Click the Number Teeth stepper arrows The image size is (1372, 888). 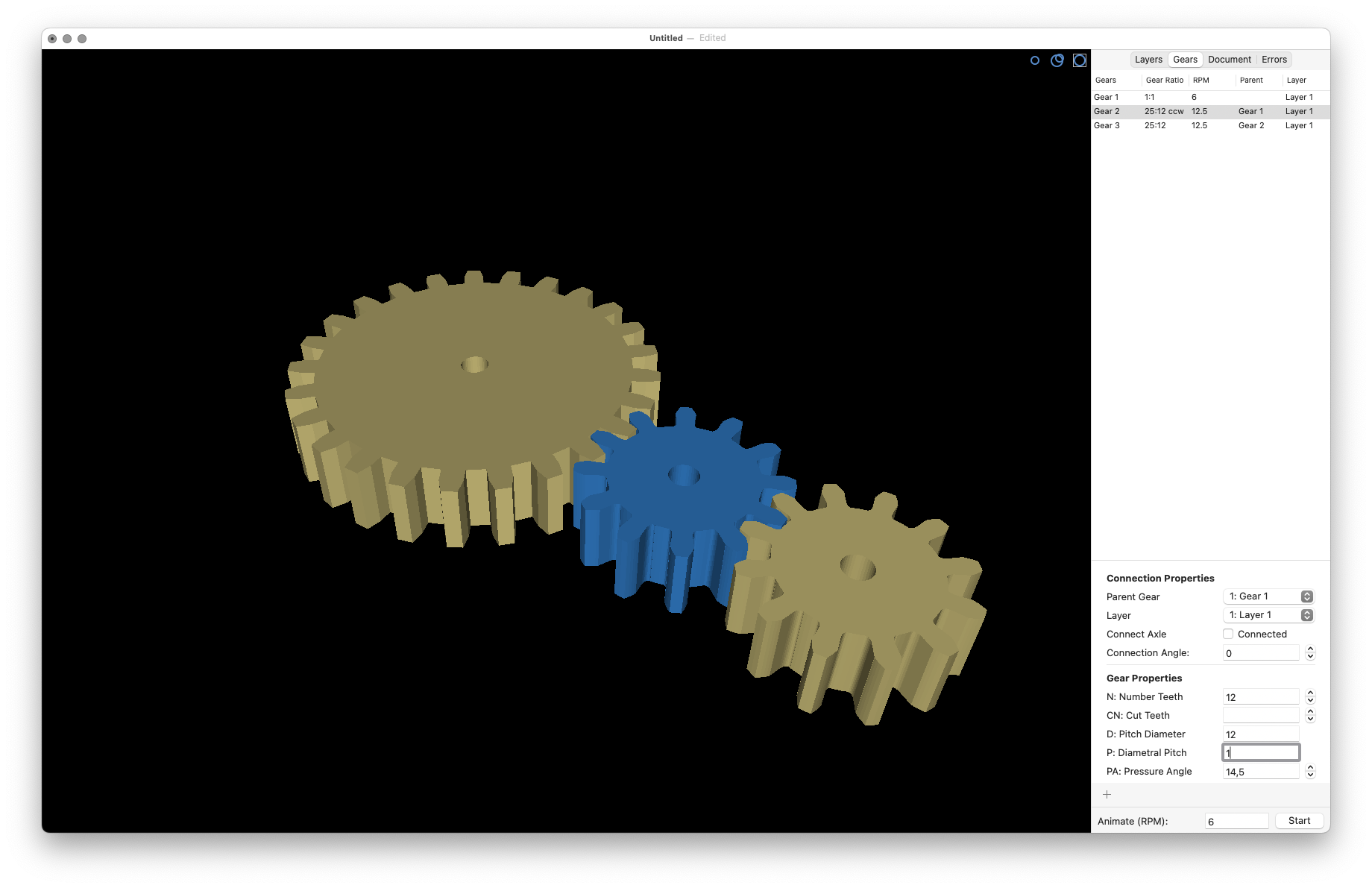[1310, 697]
